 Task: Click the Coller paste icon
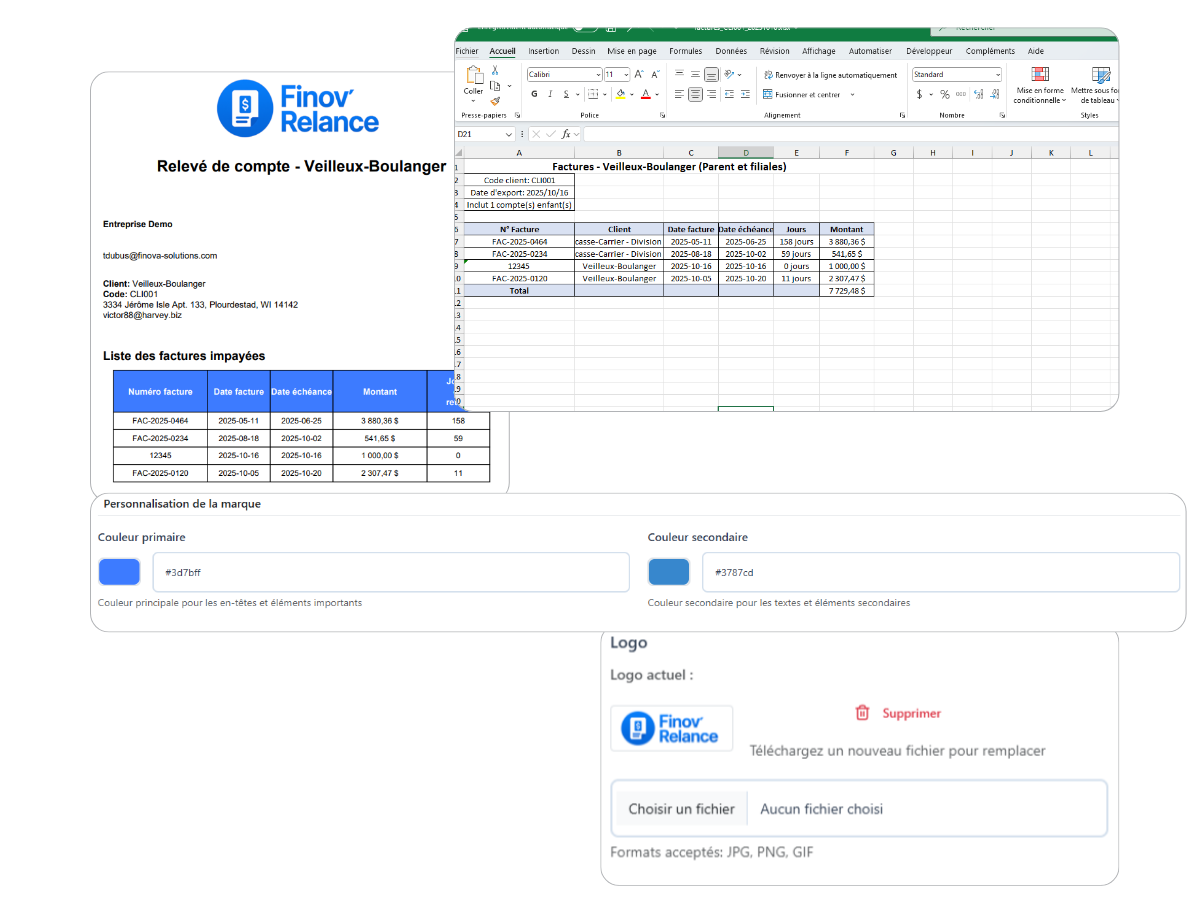pyautogui.click(x=474, y=80)
